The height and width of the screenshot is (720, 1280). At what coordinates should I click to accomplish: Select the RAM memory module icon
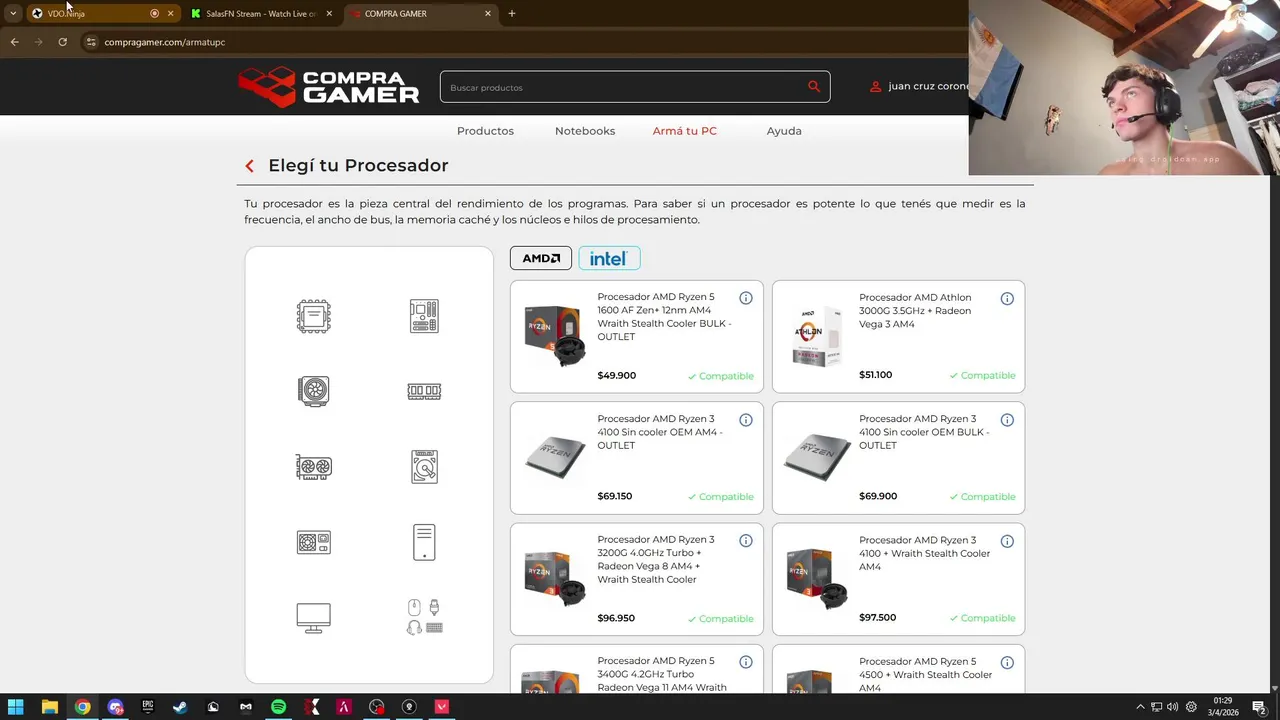pyautogui.click(x=424, y=391)
